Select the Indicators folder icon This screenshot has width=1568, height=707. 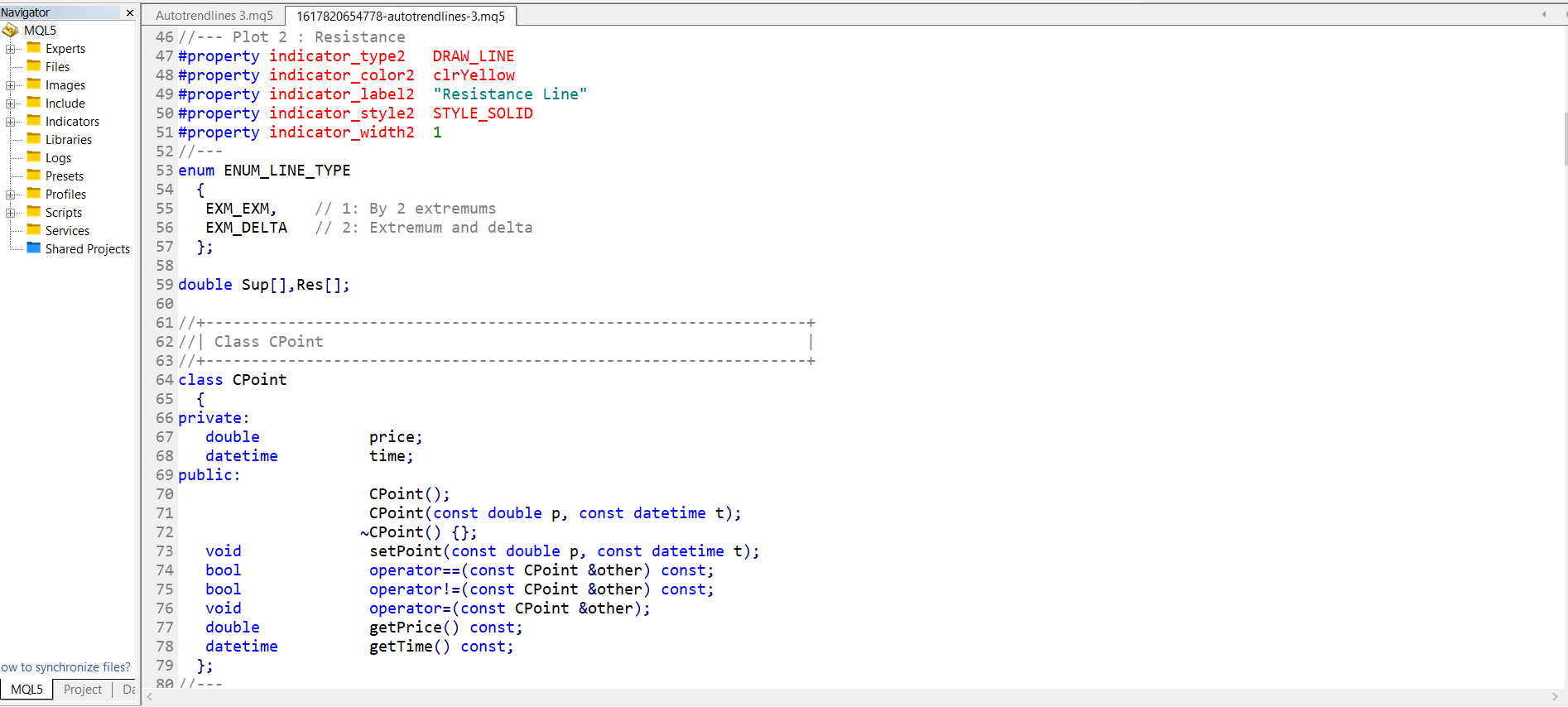34,121
